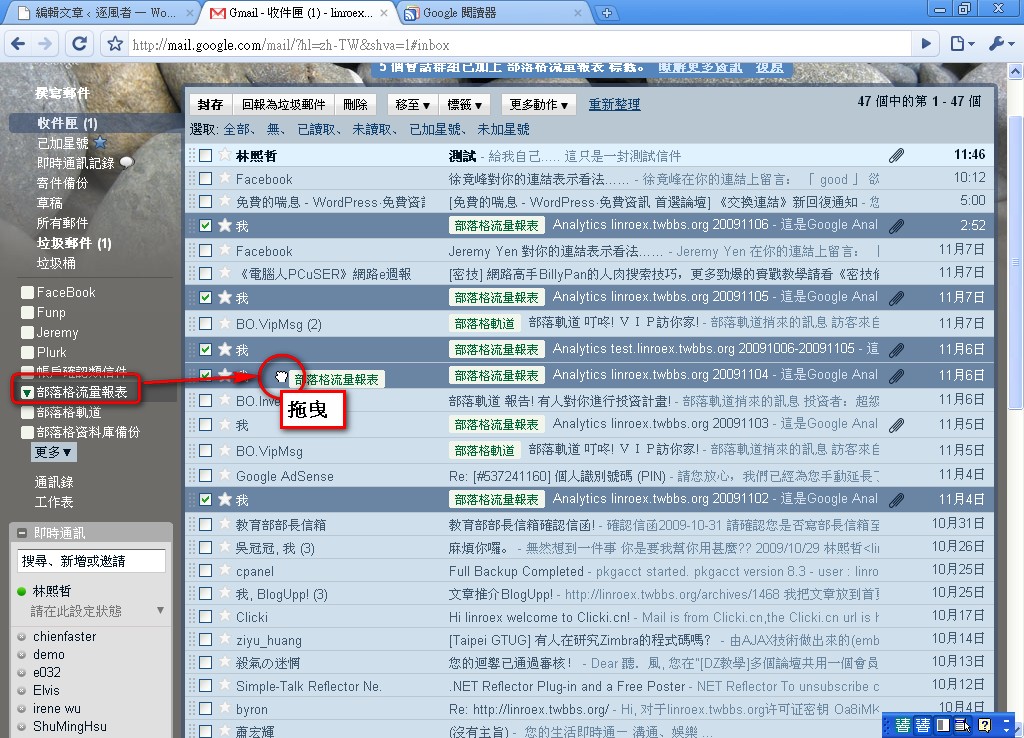Image resolution: width=1024 pixels, height=738 pixels.
Task: Switch to the Google 閱讀器 tab
Action: 494,13
